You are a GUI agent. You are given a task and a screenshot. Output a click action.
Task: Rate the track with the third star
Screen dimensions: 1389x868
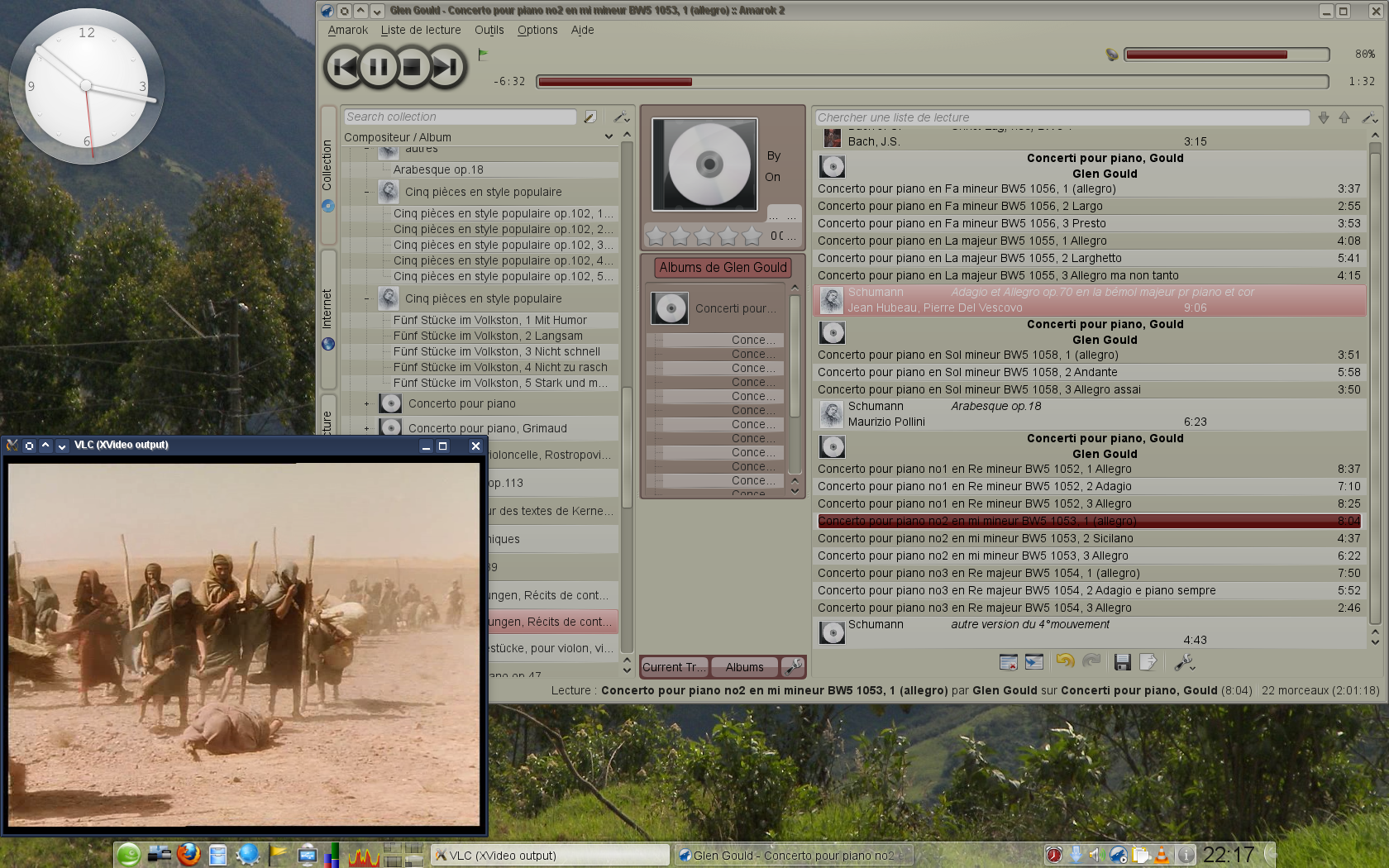704,236
